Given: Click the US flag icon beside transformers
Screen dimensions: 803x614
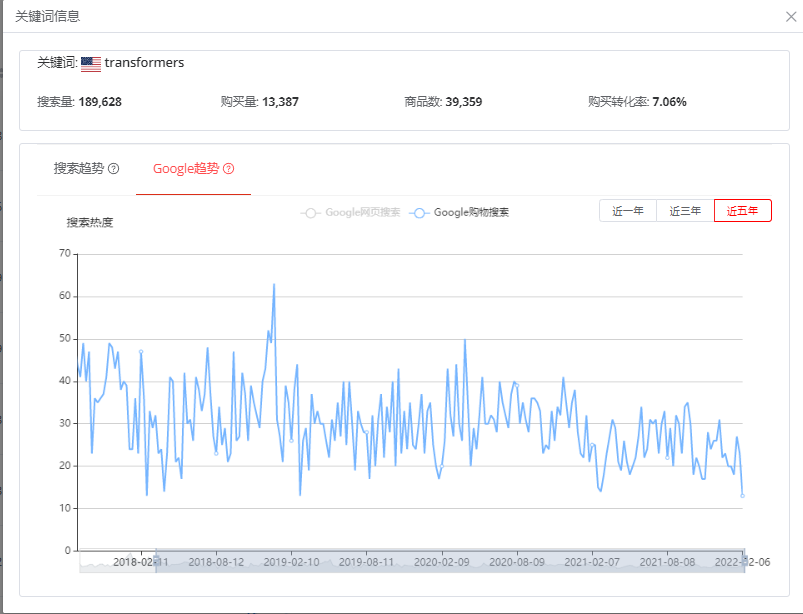Looking at the screenshot, I should pos(91,63).
